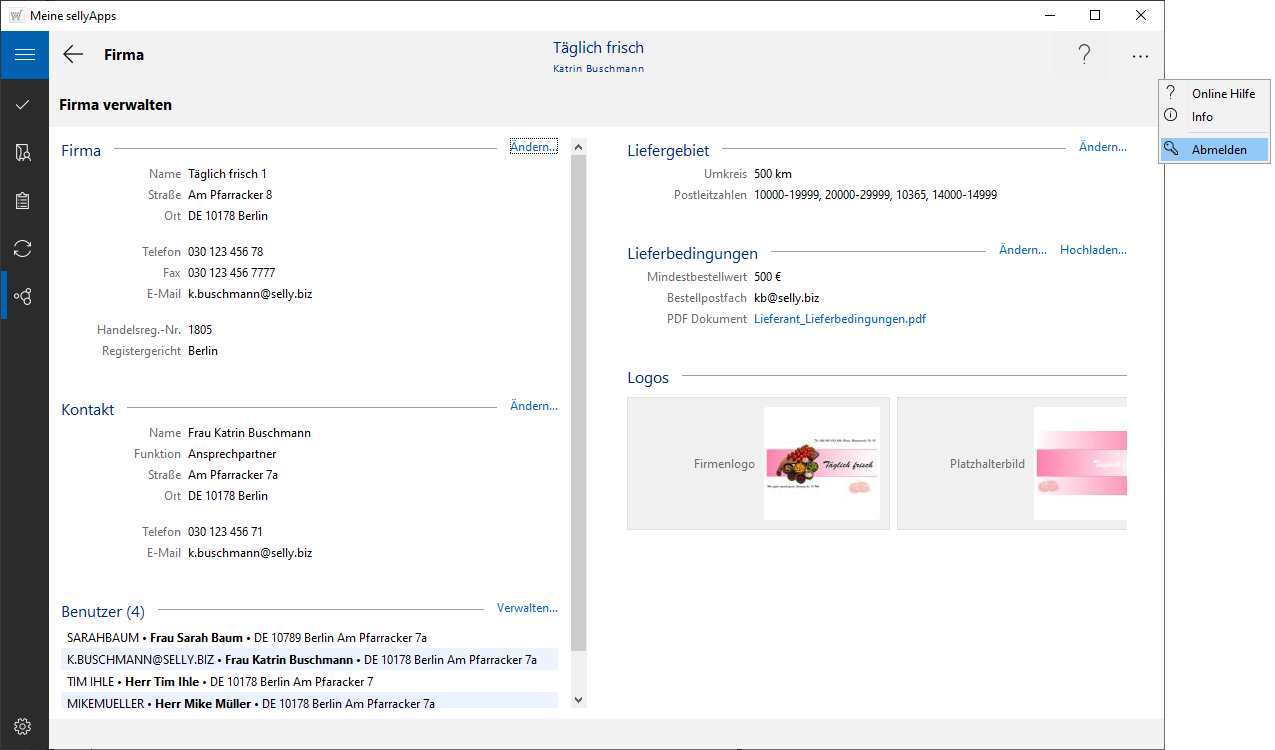
Task: Click the back arrow next to Firma
Action: pyautogui.click(x=73, y=55)
